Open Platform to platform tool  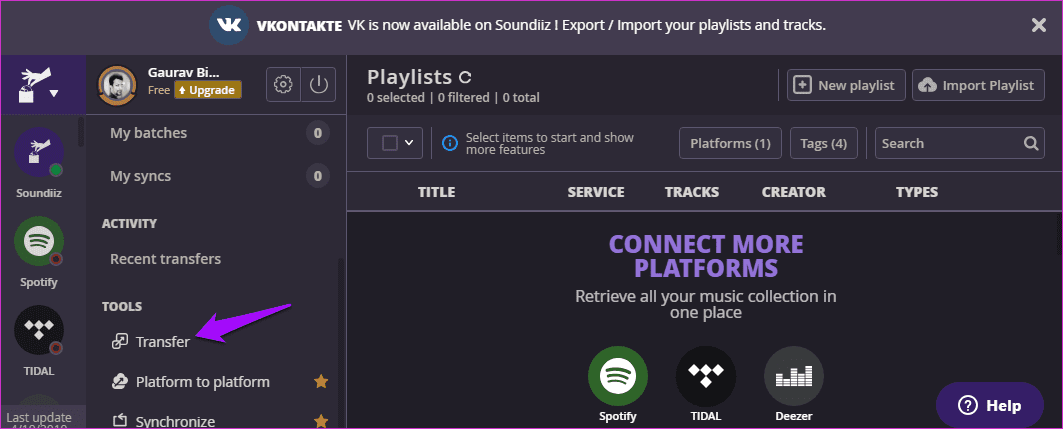click(x=190, y=382)
